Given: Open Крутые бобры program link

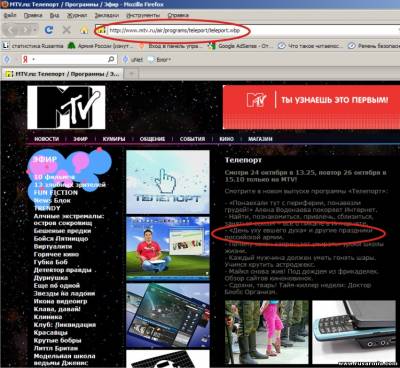Looking at the screenshot, I should click(57, 340).
